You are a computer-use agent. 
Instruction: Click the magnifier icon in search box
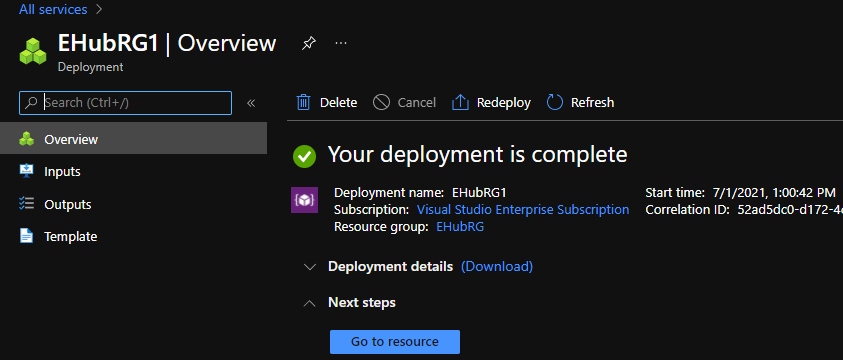32,103
